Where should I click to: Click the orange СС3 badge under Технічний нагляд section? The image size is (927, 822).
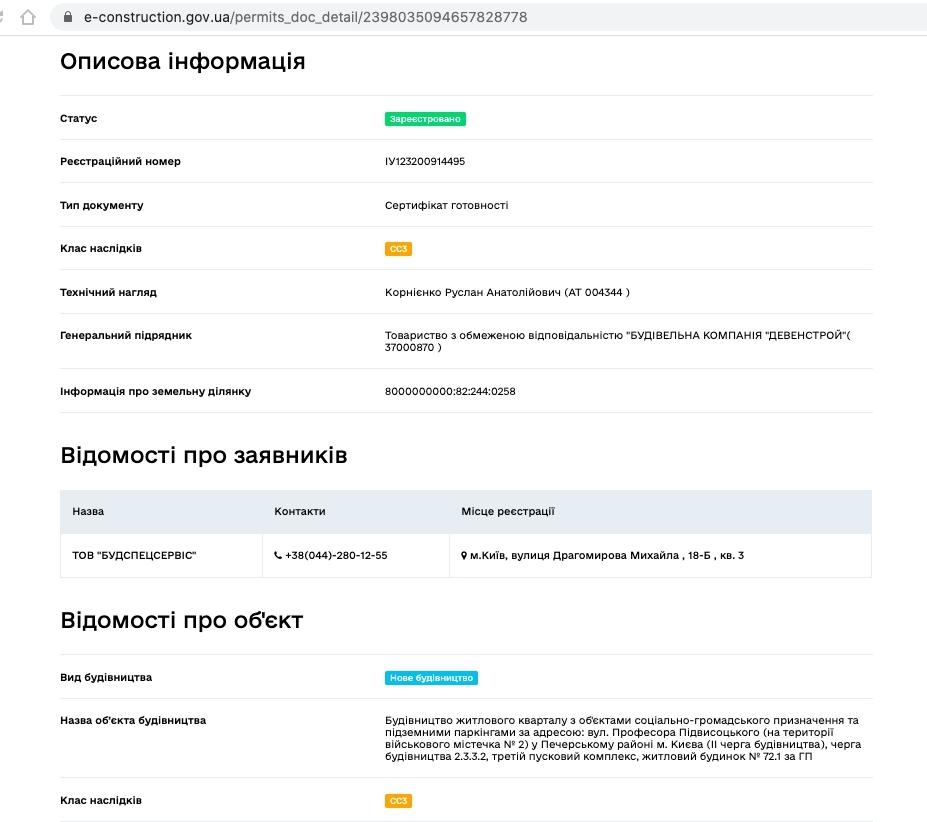(398, 249)
